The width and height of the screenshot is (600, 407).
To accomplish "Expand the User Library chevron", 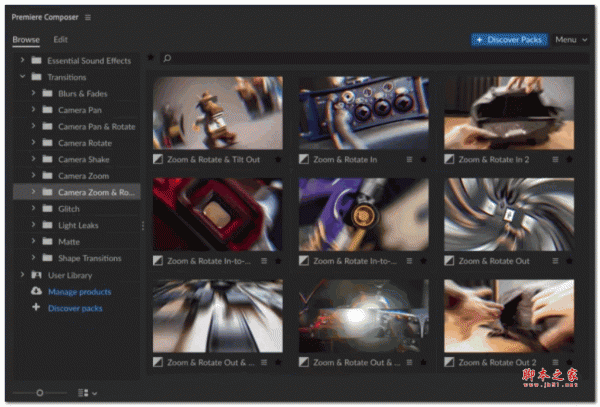I will point(22,275).
